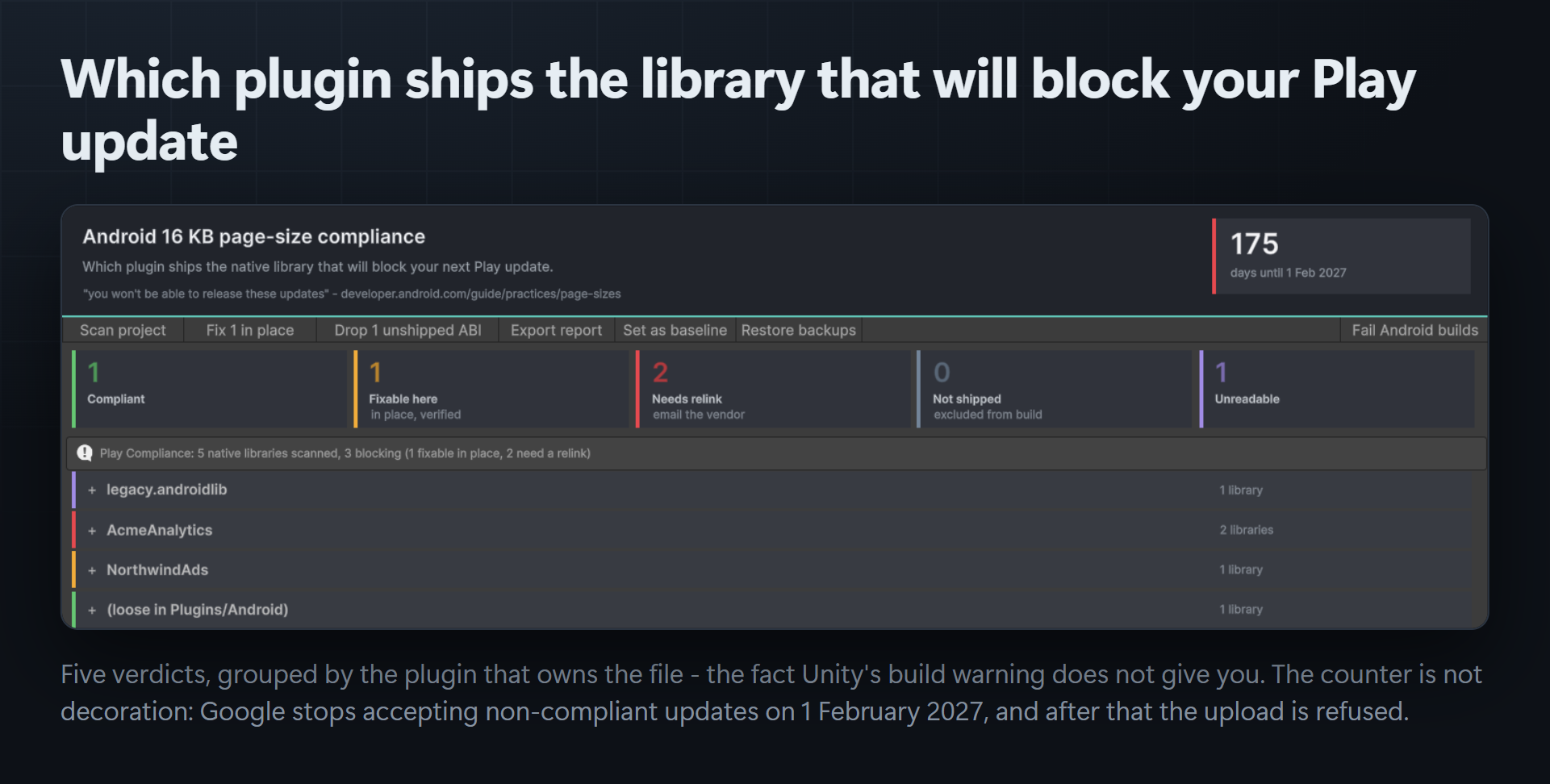Viewport: 1550px width, 784px height.
Task: Click the 175 days countdown box
Action: [1341, 256]
